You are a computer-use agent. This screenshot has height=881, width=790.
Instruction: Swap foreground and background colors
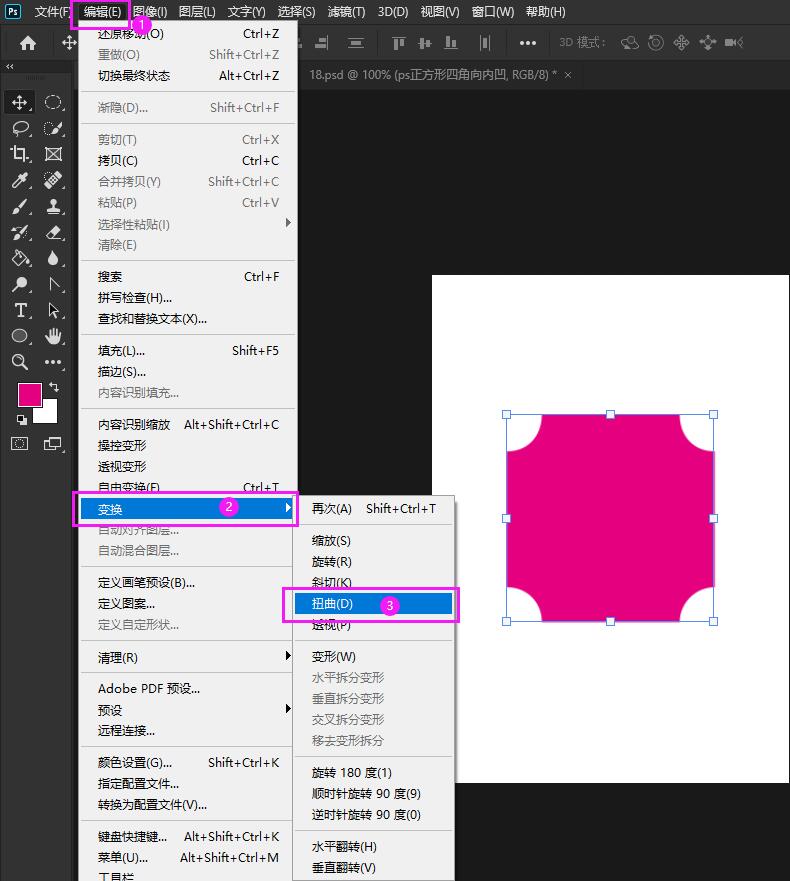(x=54, y=387)
